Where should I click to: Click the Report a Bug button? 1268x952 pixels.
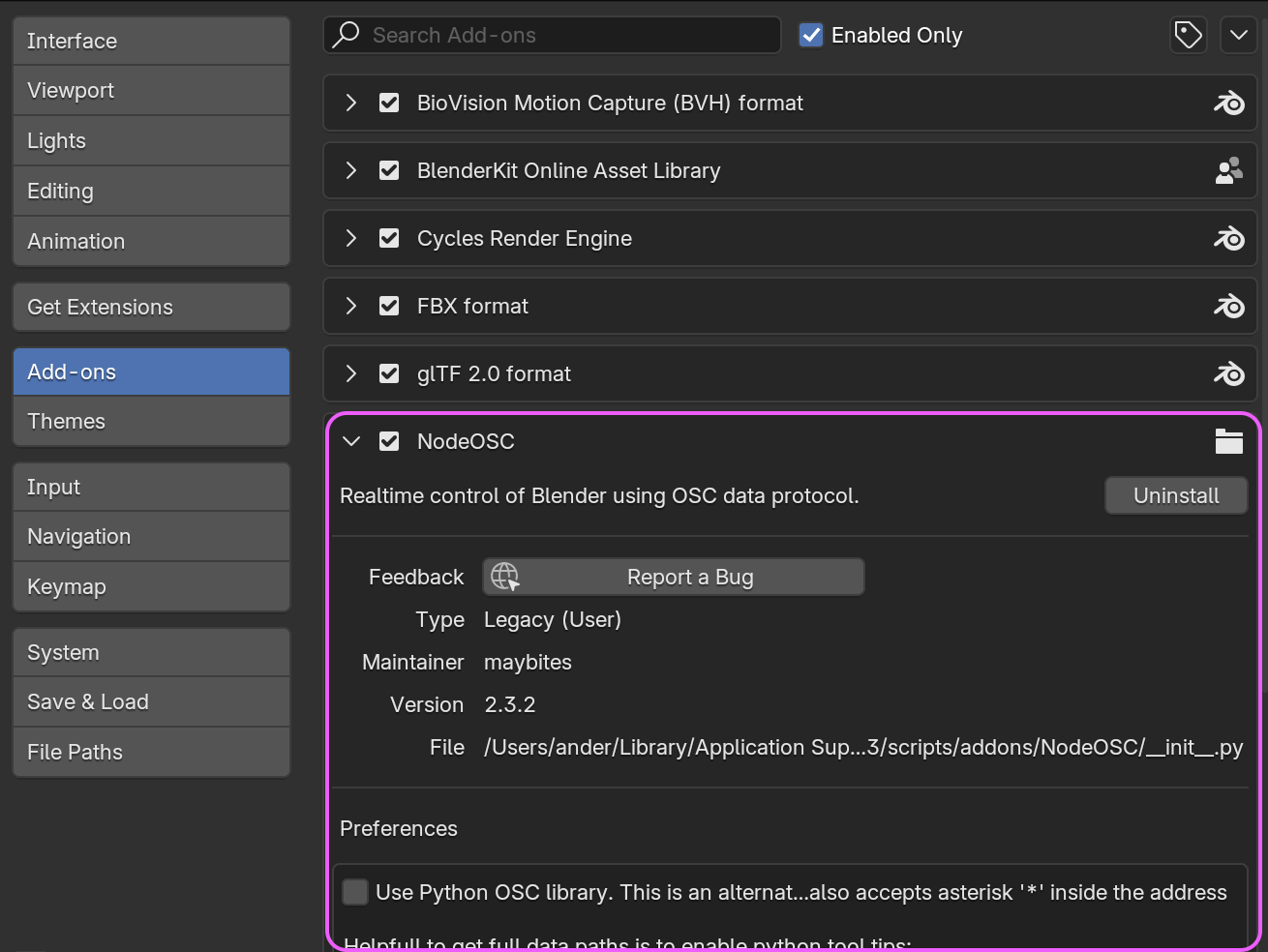(674, 577)
